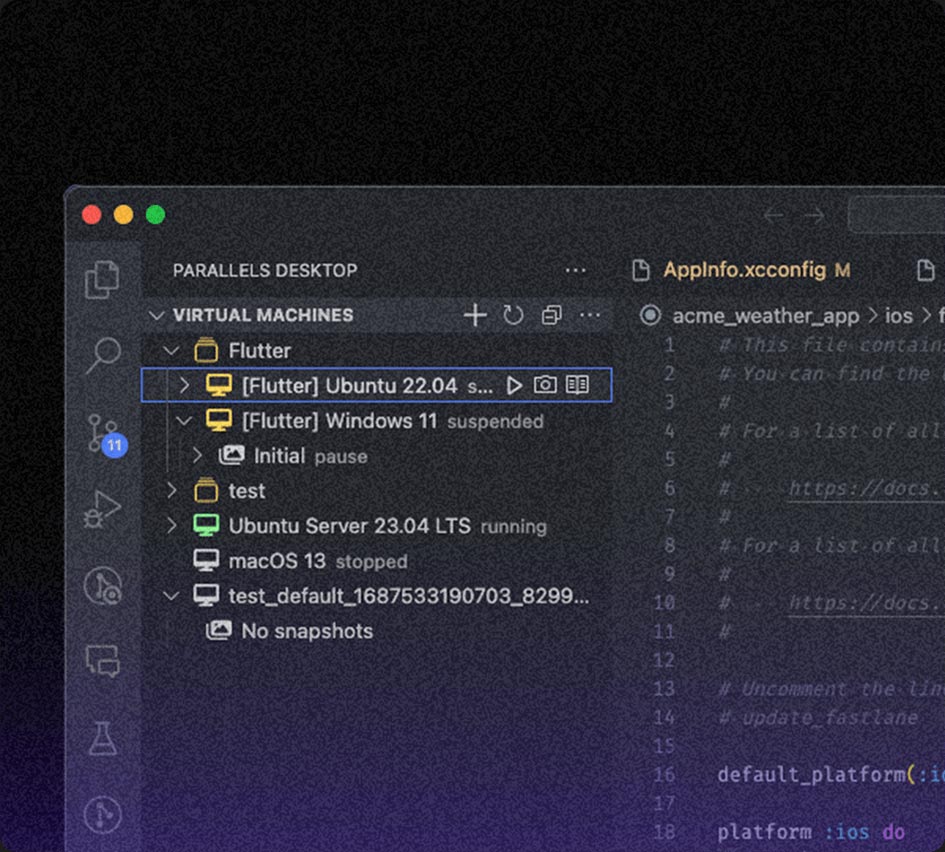Viewport: 945px width, 852px height.
Task: Open the Testing flask icon in sidebar
Action: click(101, 738)
